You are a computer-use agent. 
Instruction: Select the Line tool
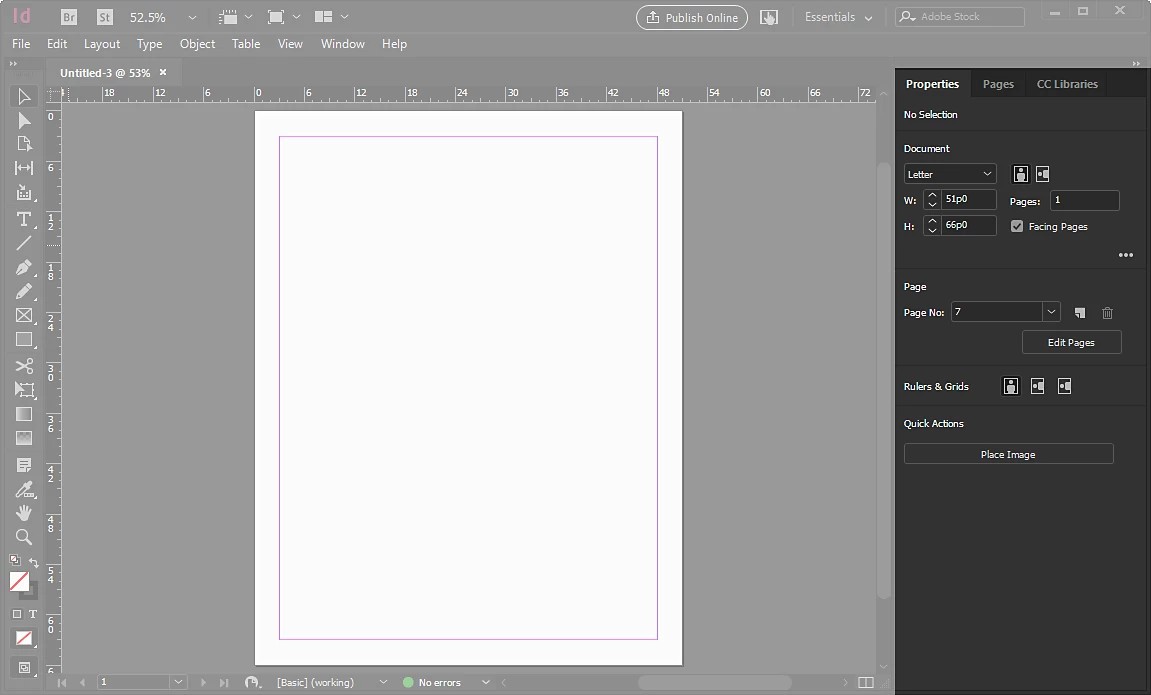[x=23, y=243]
